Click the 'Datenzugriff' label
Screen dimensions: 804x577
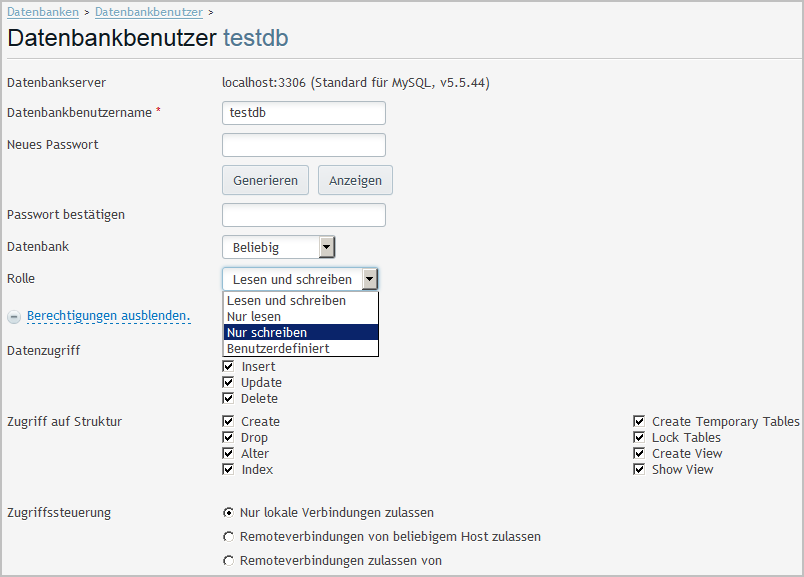point(44,351)
